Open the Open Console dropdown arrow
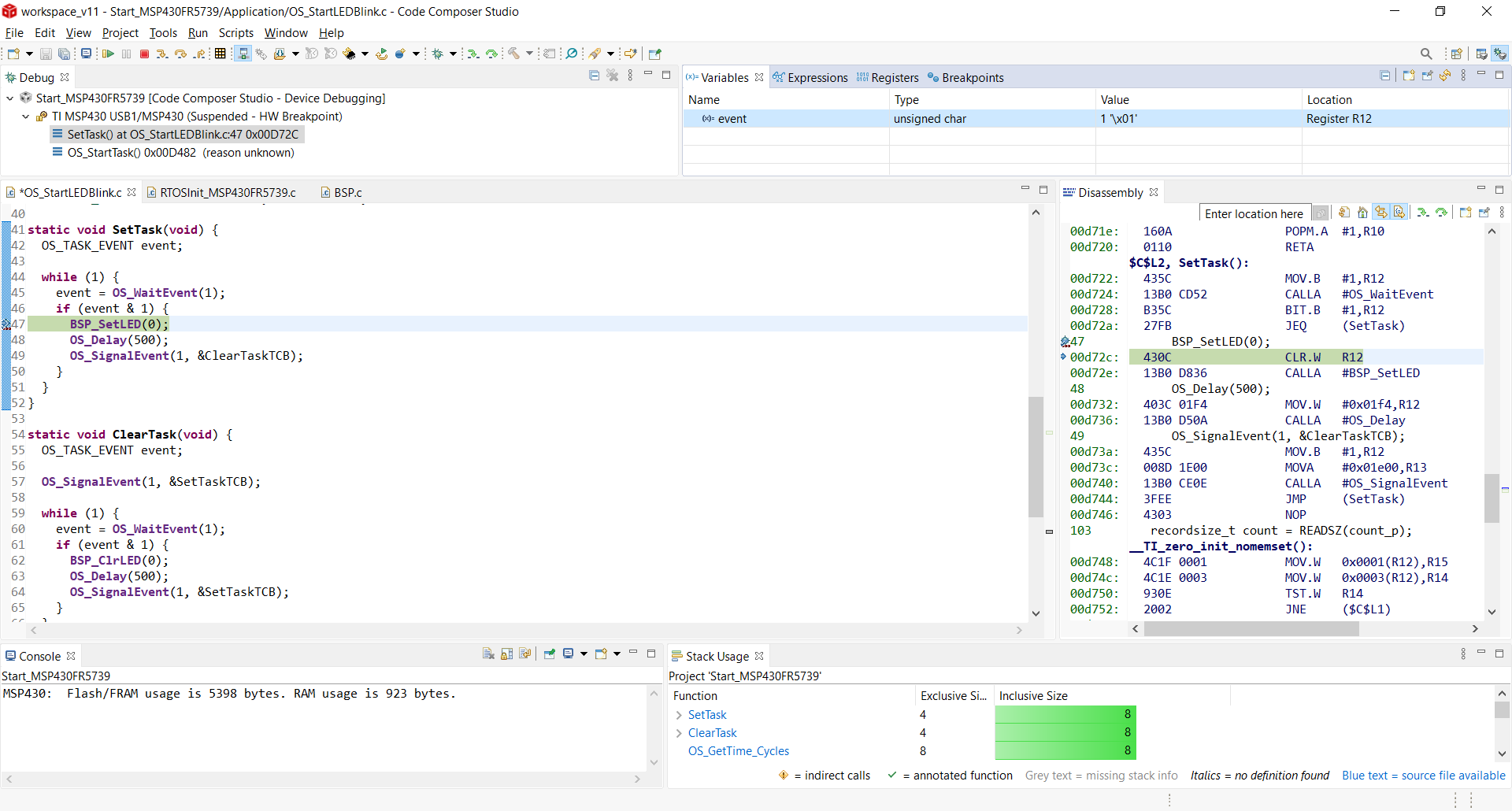The image size is (1512, 811). 617,654
